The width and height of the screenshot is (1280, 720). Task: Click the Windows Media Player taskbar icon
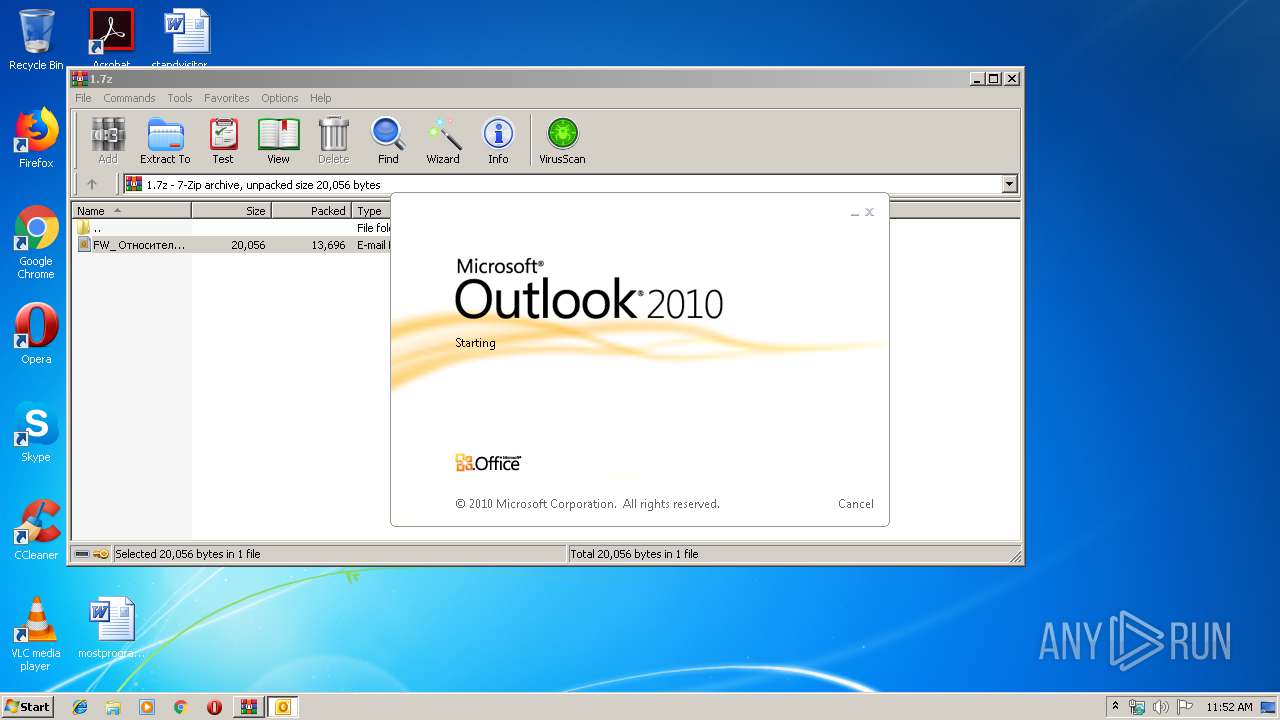coord(147,707)
